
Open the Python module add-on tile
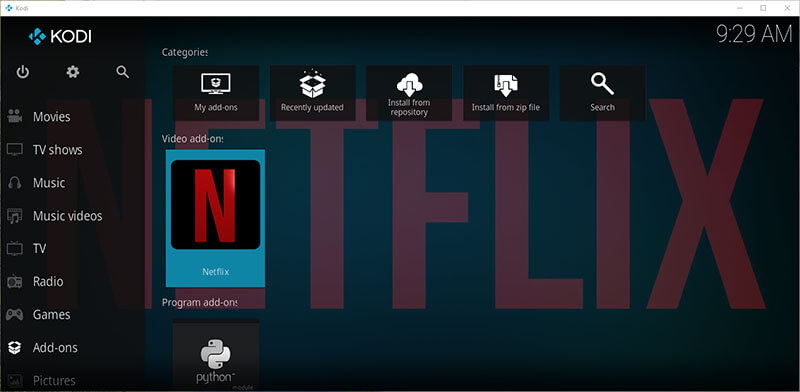pos(215,355)
